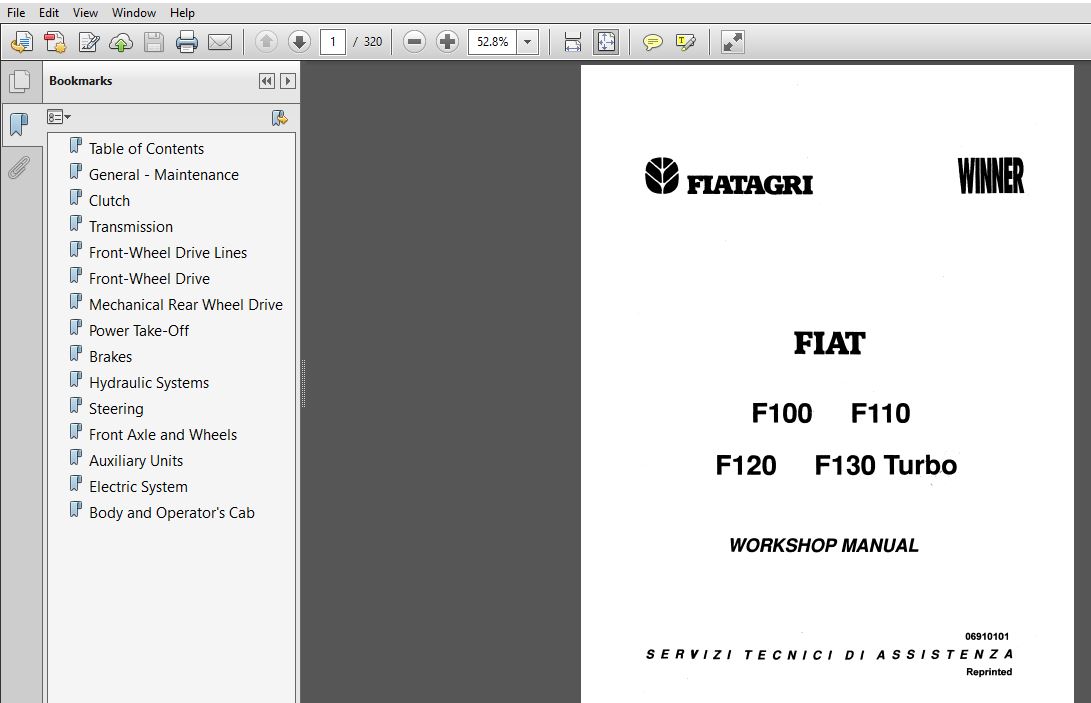
Task: Open the Auxiliary Units bookmark
Action: click(x=136, y=461)
